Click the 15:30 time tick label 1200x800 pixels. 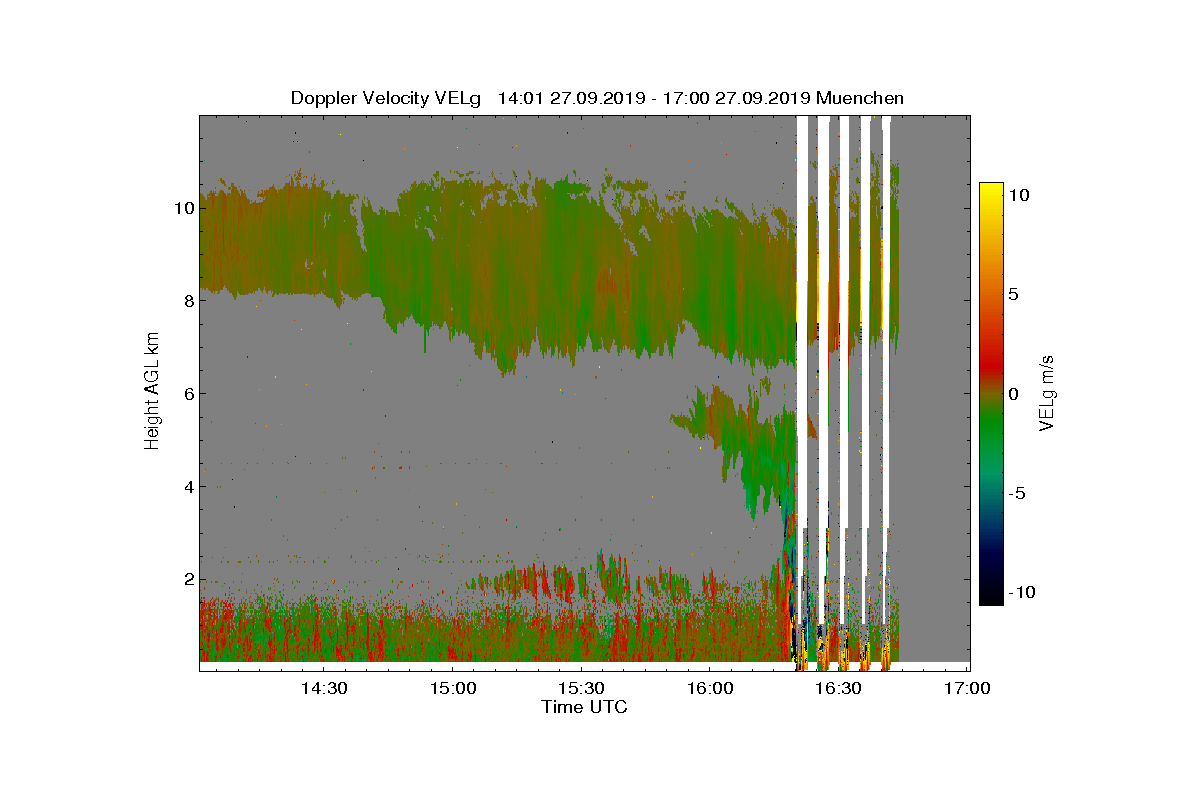(x=581, y=688)
